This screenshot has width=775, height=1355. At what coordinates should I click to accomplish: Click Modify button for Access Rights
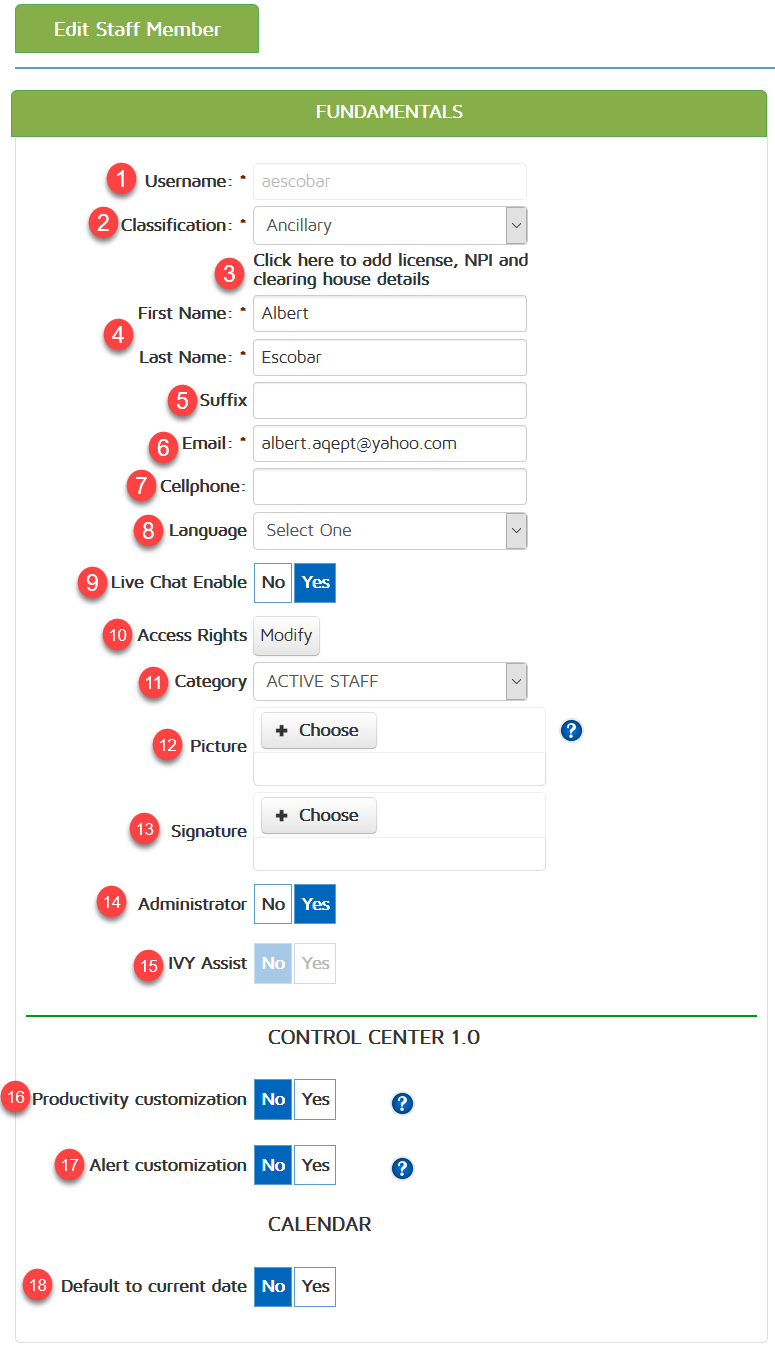[286, 636]
